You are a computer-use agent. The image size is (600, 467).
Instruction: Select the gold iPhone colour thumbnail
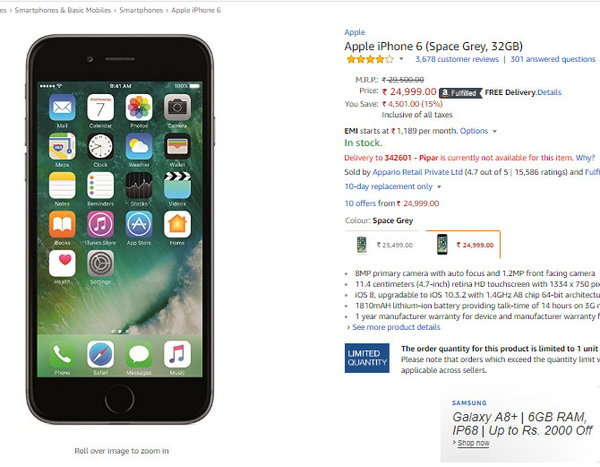click(x=383, y=245)
